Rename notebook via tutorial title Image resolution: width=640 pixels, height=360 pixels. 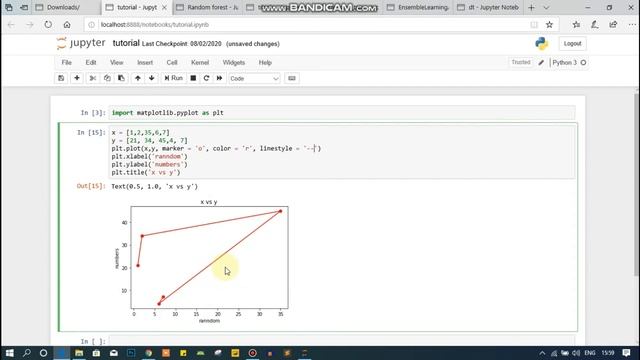pos(126,43)
